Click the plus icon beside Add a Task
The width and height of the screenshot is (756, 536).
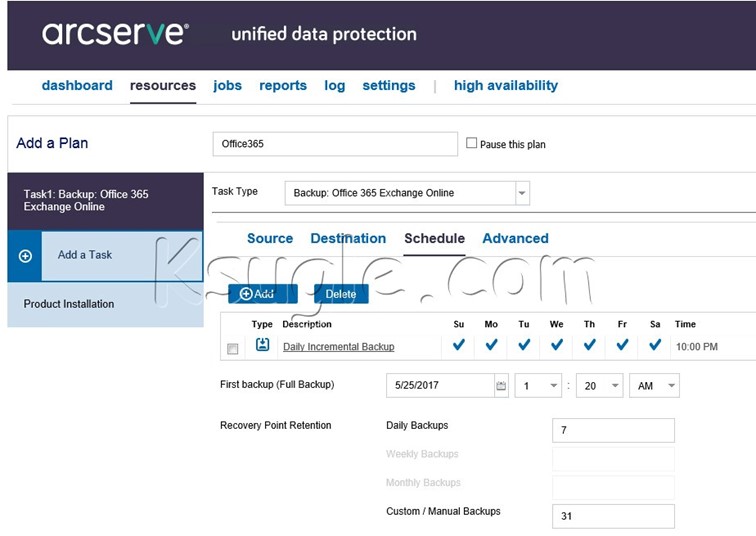point(25,256)
